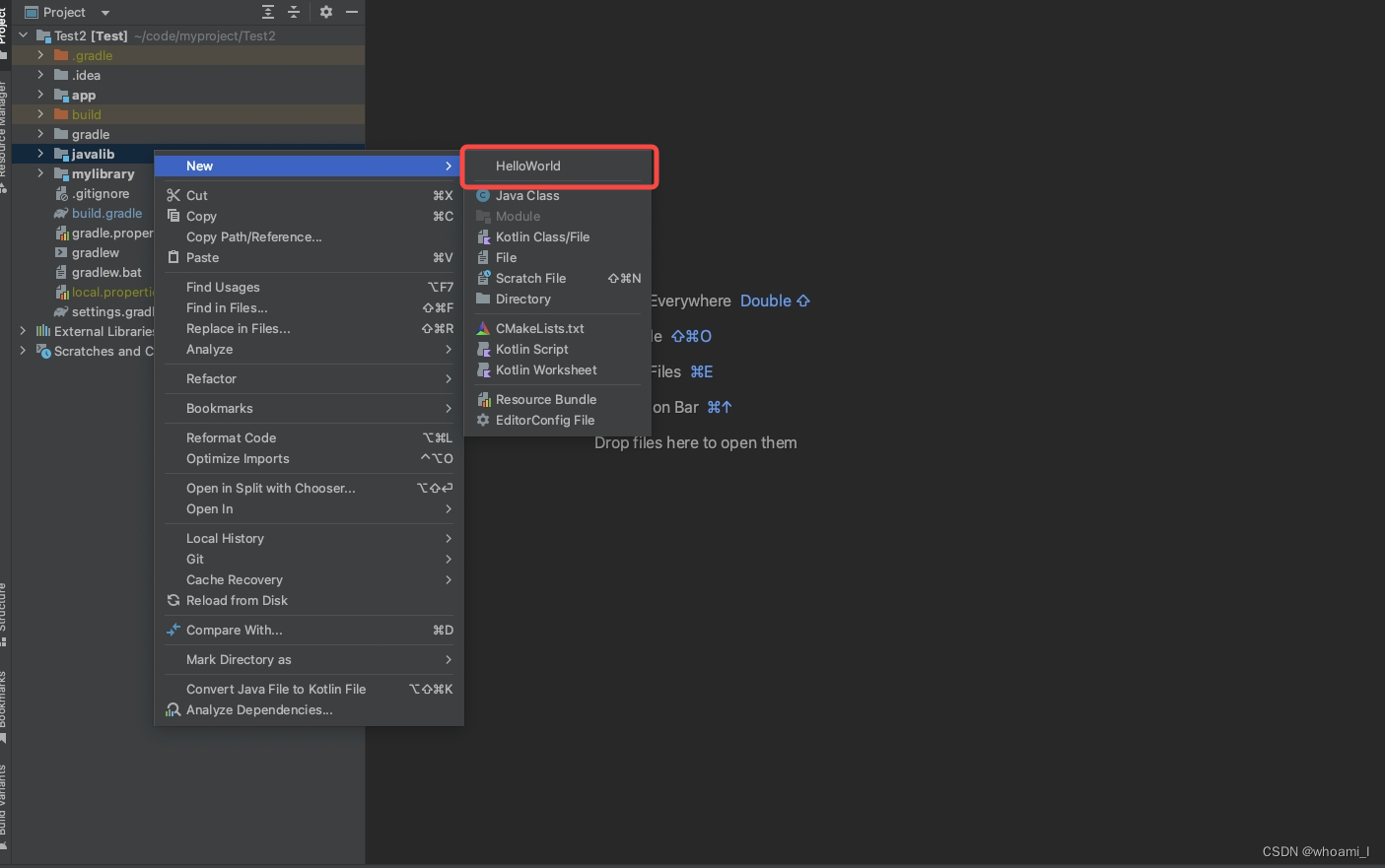
Task: Click the javalib module folder icon
Action: [x=61, y=154]
